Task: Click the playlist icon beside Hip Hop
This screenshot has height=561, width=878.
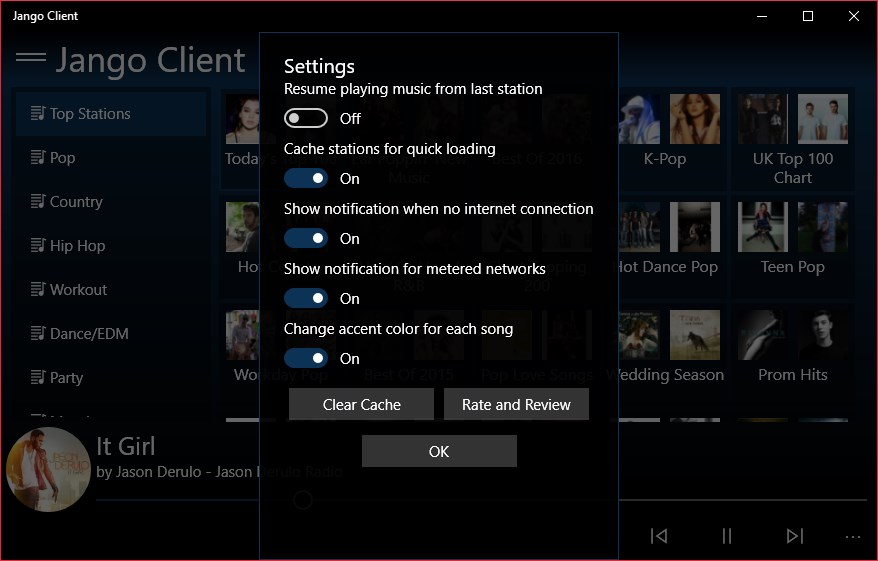Action: coord(38,245)
